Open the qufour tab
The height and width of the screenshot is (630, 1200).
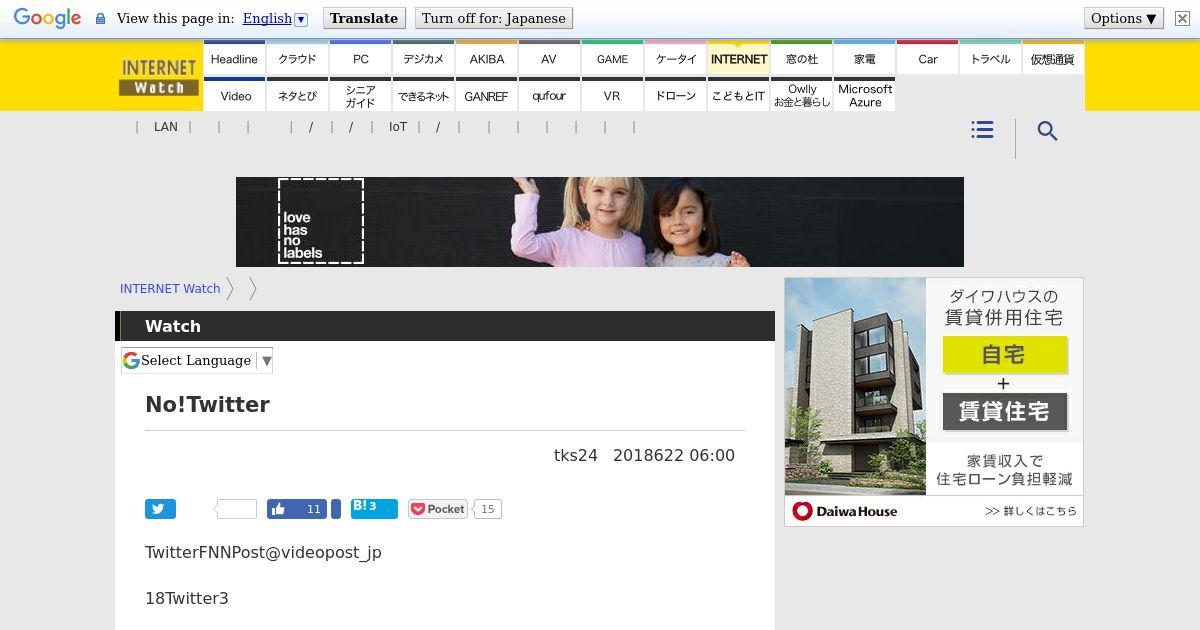[x=549, y=95]
